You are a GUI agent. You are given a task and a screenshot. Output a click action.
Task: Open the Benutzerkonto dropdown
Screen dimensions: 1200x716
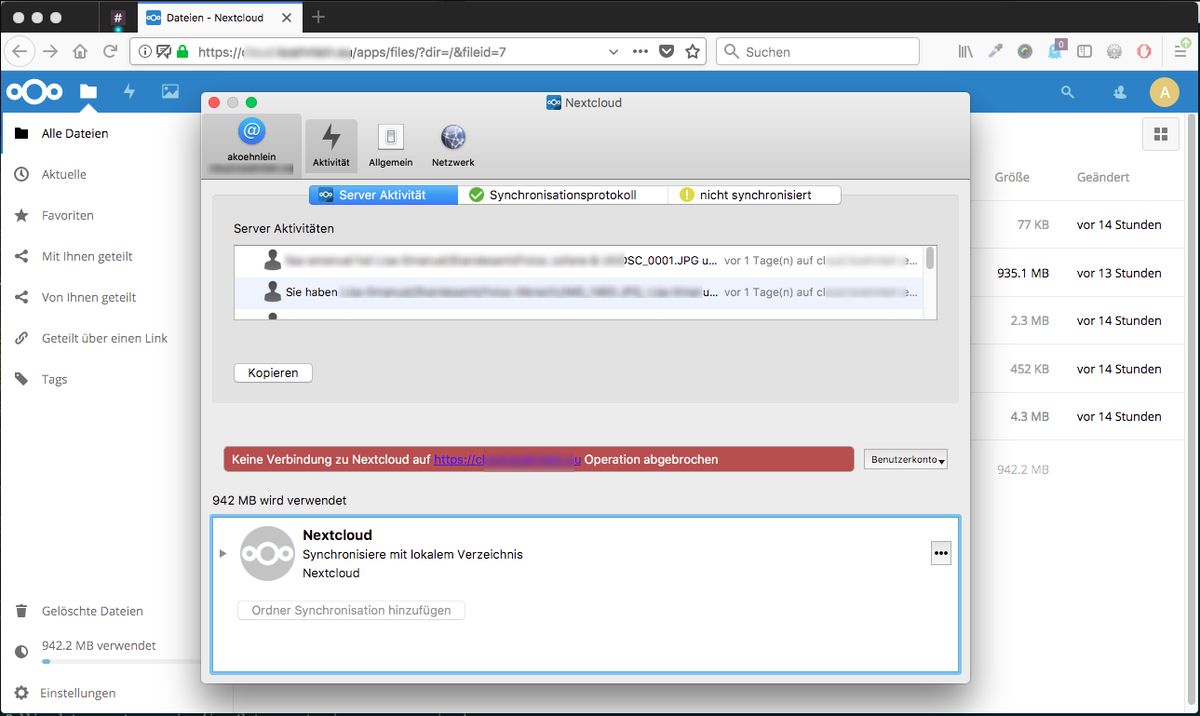click(x=905, y=460)
